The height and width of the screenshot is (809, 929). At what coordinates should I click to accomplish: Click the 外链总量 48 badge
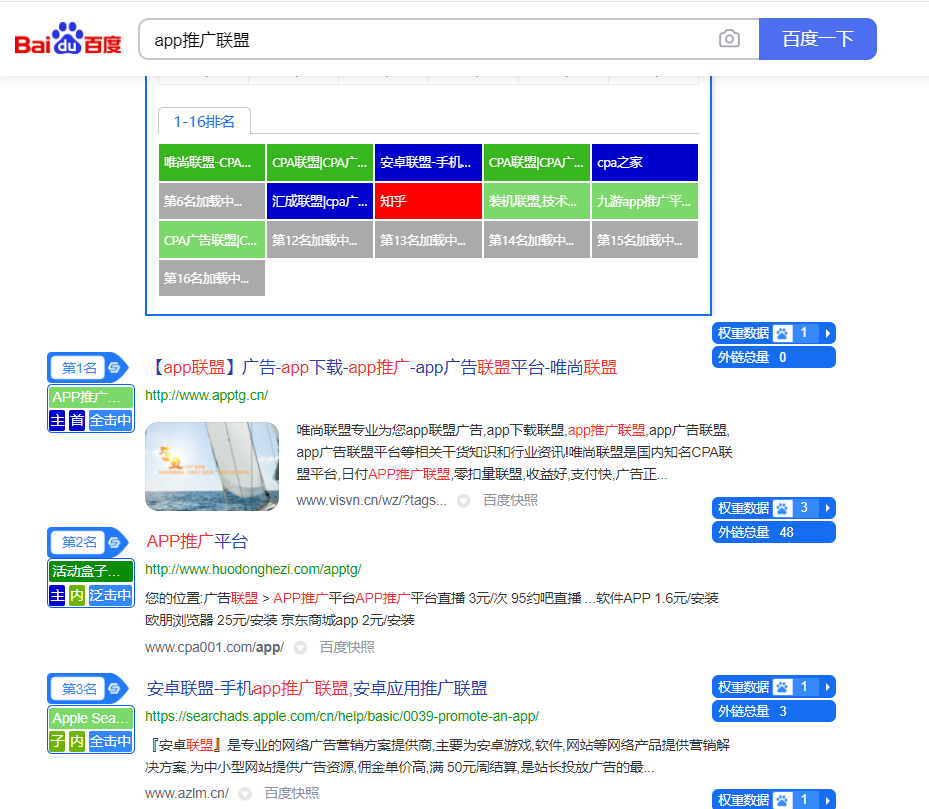[774, 532]
